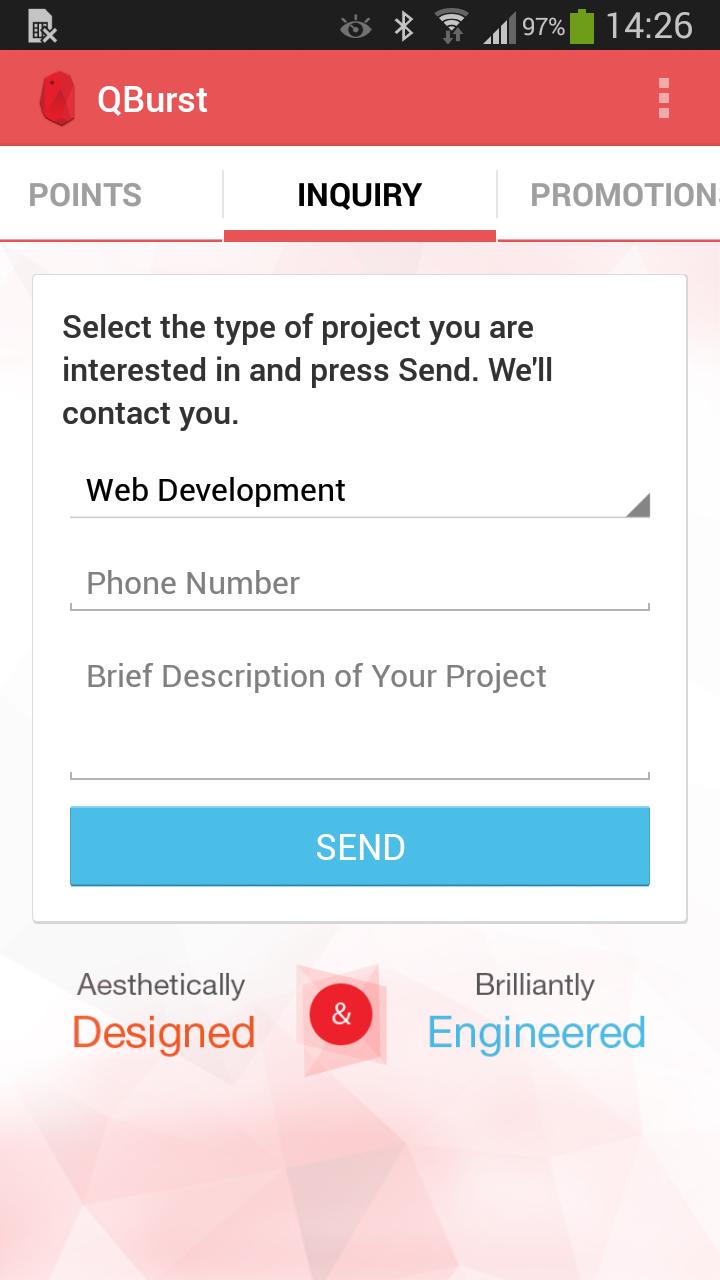This screenshot has height=1280, width=720.
Task: Tap the eye smart-stay status icon
Action: (x=355, y=26)
